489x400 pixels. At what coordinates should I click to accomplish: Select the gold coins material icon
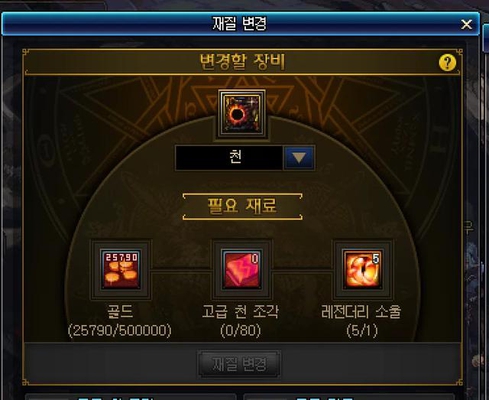[x=121, y=269]
